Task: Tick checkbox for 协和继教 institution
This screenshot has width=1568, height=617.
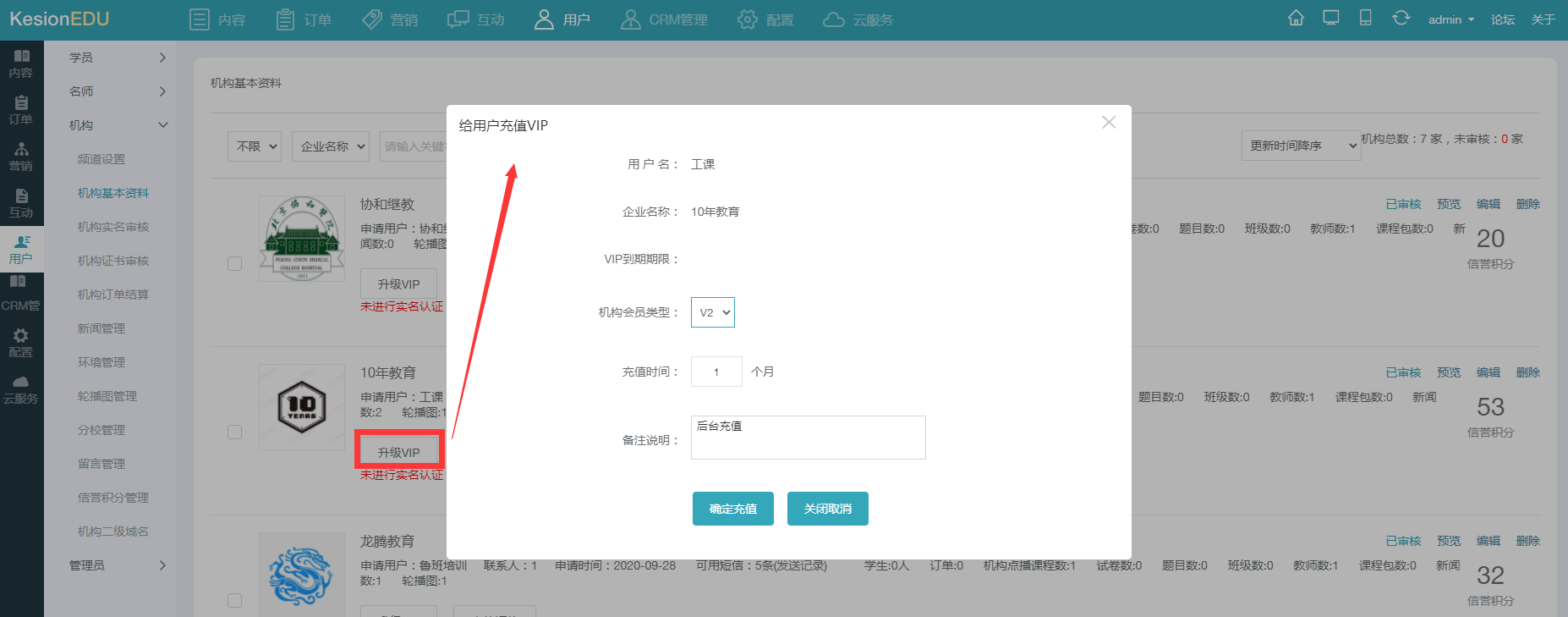Action: [235, 264]
